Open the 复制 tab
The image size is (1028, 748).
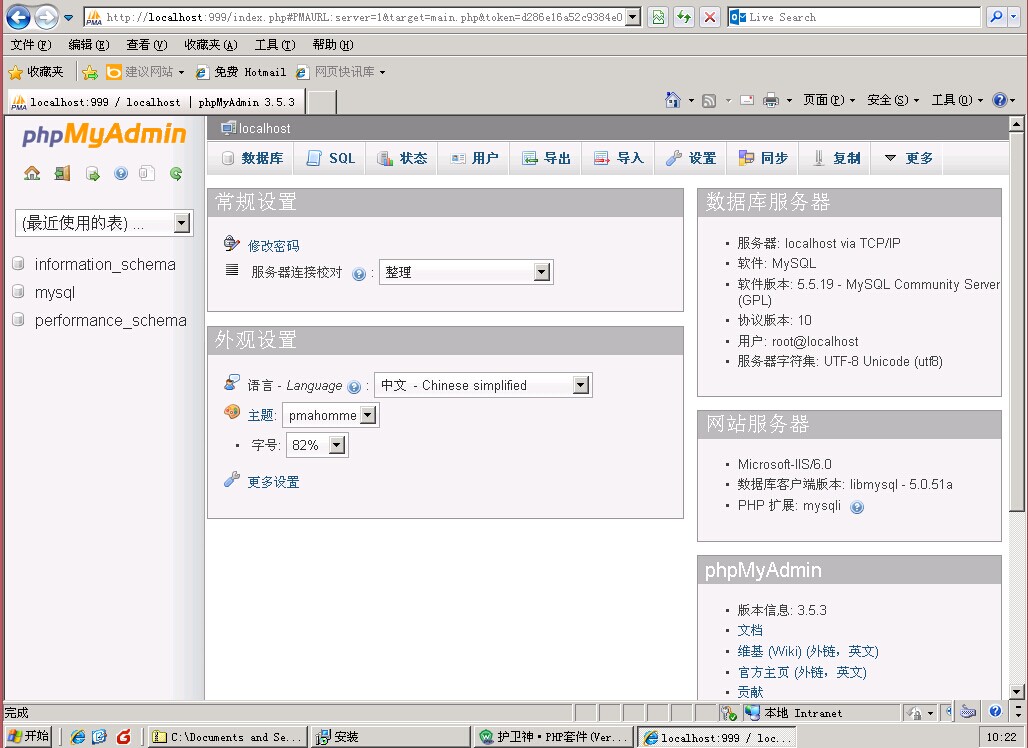[x=835, y=158]
